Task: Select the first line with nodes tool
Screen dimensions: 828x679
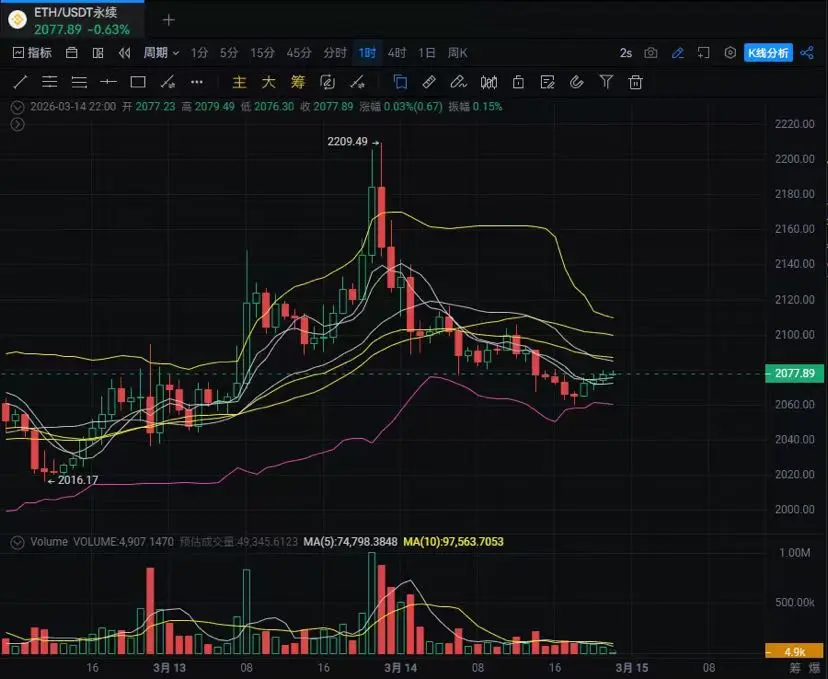Action: click(167, 82)
